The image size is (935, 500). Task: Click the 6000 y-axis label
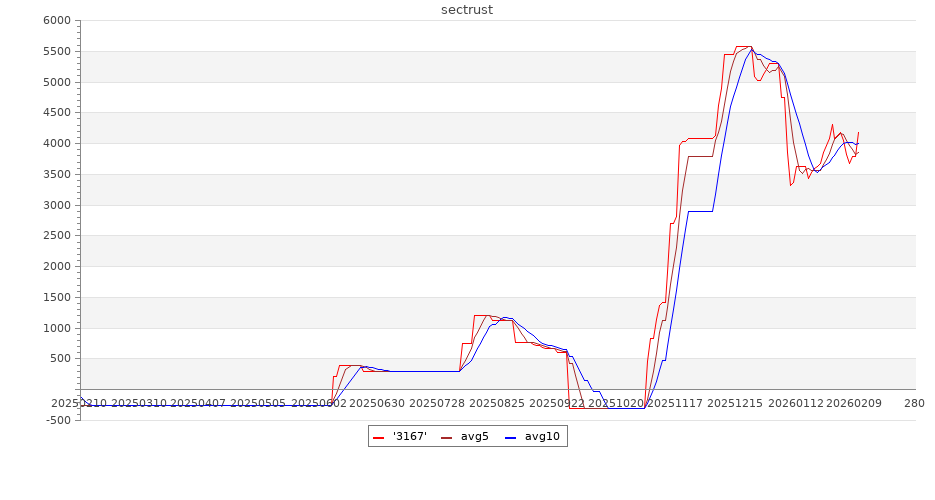(56, 21)
